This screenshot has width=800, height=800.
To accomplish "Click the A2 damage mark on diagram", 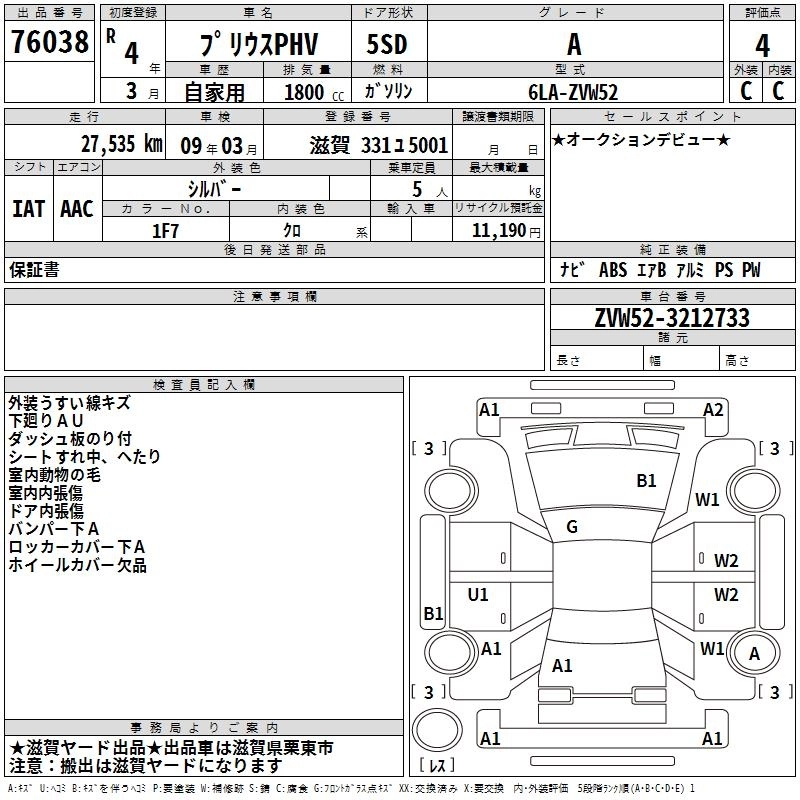I will 713,410.
